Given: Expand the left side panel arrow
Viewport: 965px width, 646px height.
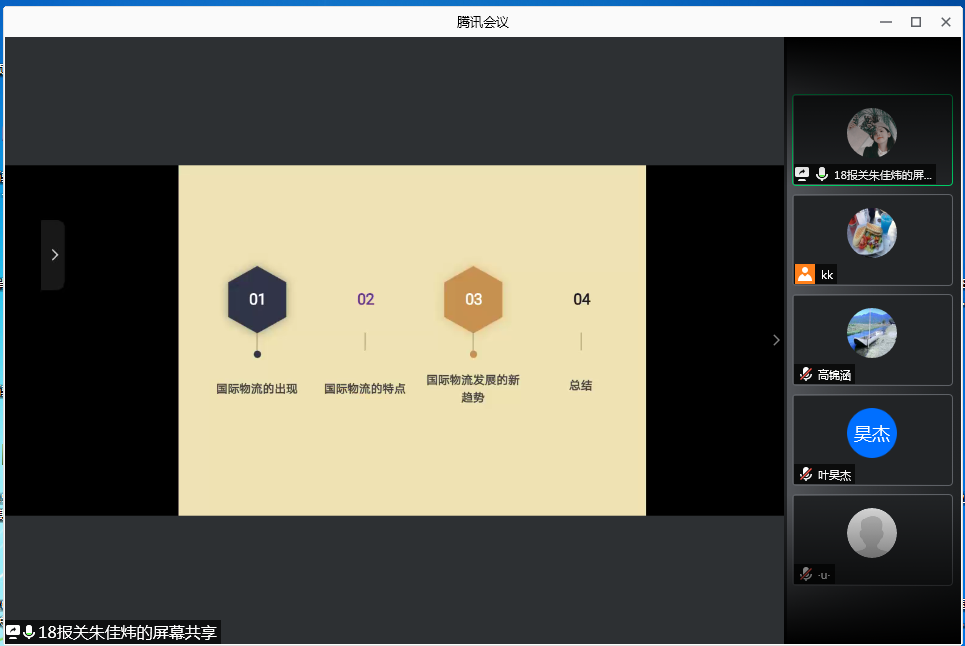Looking at the screenshot, I should coord(54,255).
